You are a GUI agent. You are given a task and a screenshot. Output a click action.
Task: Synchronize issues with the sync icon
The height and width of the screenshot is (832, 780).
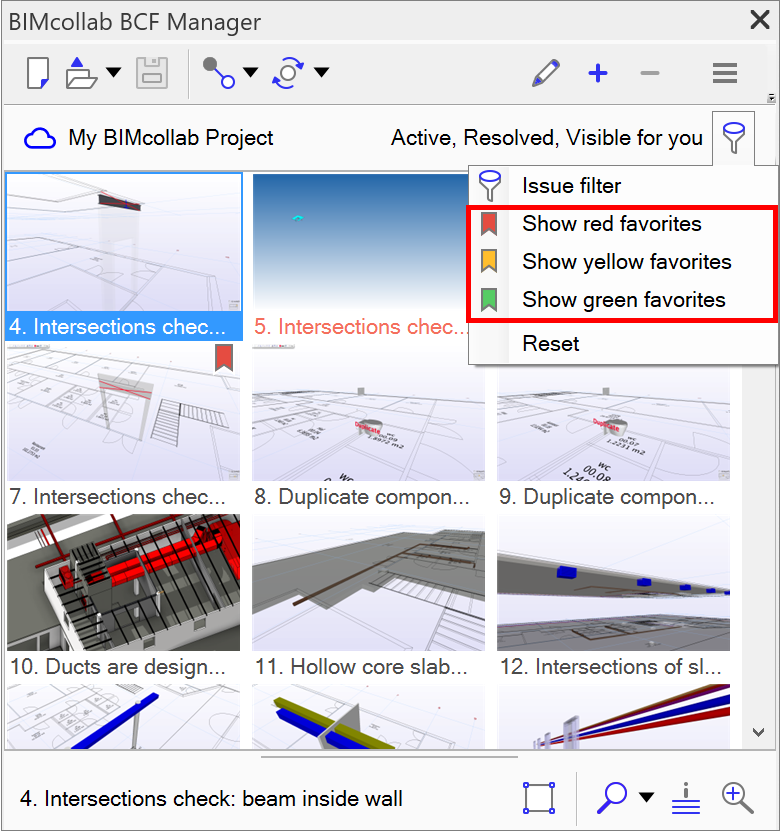click(x=288, y=73)
